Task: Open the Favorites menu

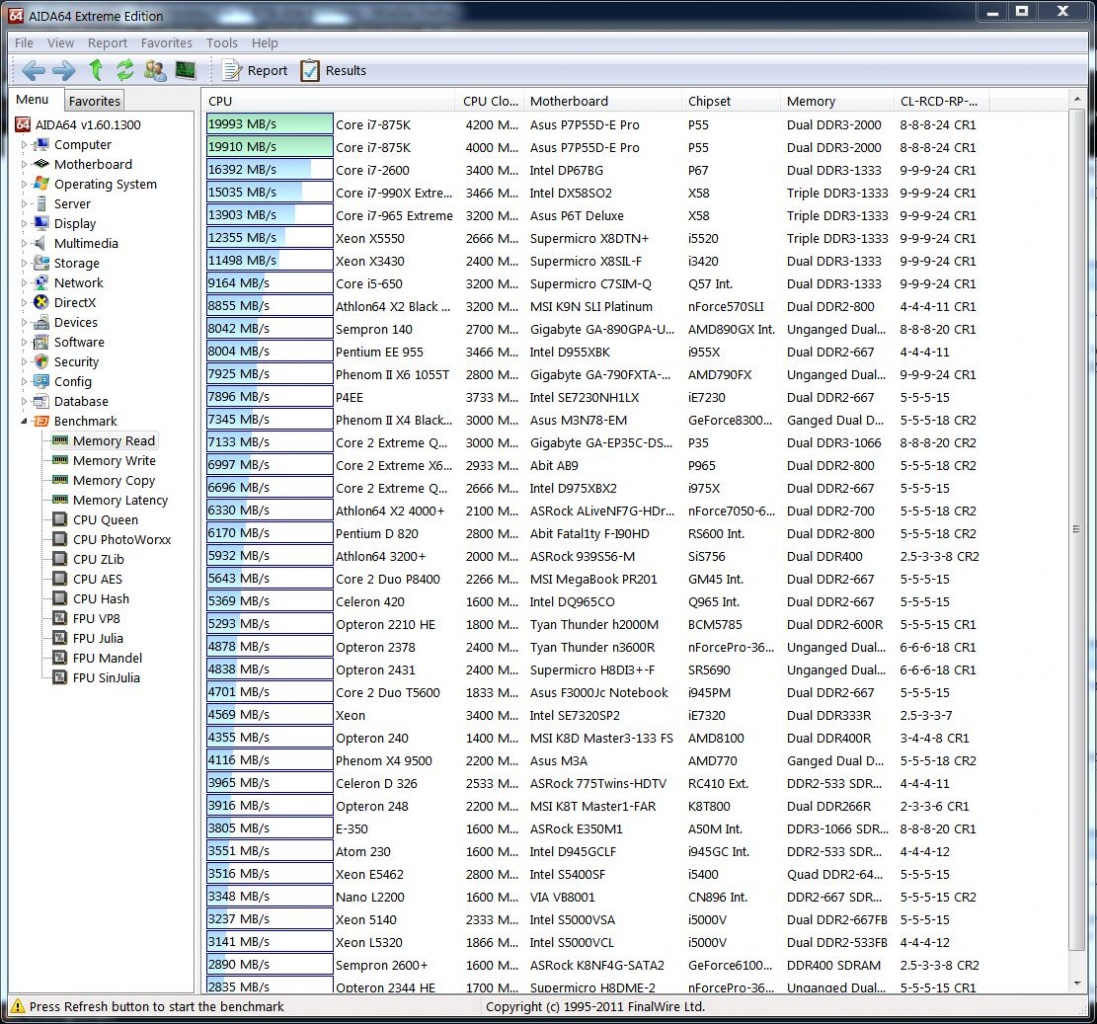Action: point(167,43)
